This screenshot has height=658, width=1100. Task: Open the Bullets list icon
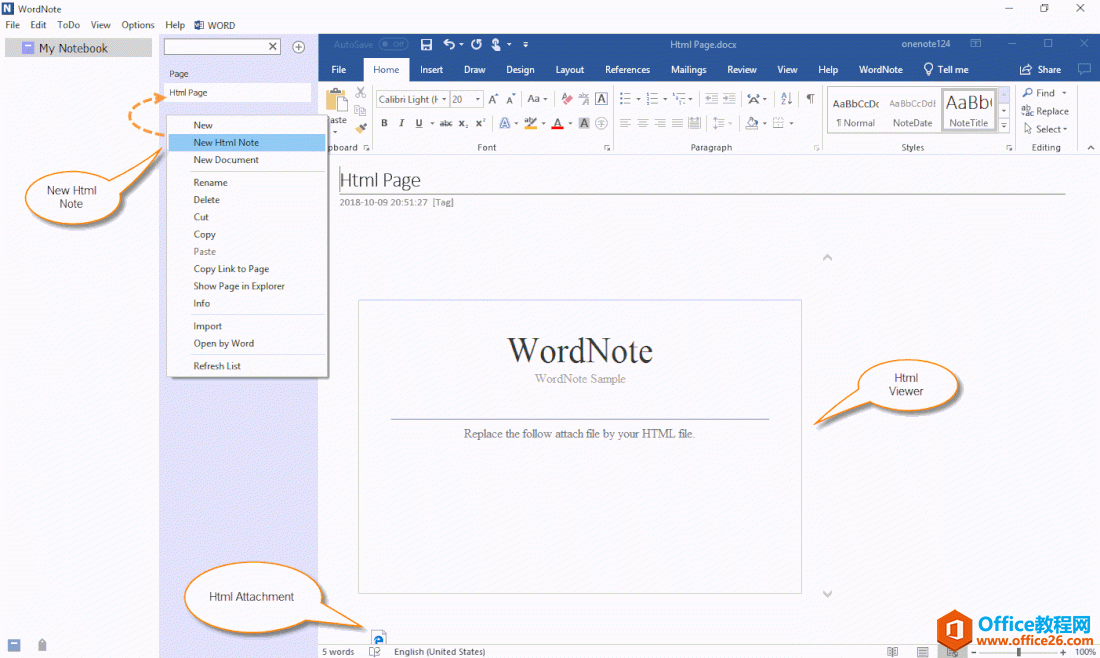point(626,98)
